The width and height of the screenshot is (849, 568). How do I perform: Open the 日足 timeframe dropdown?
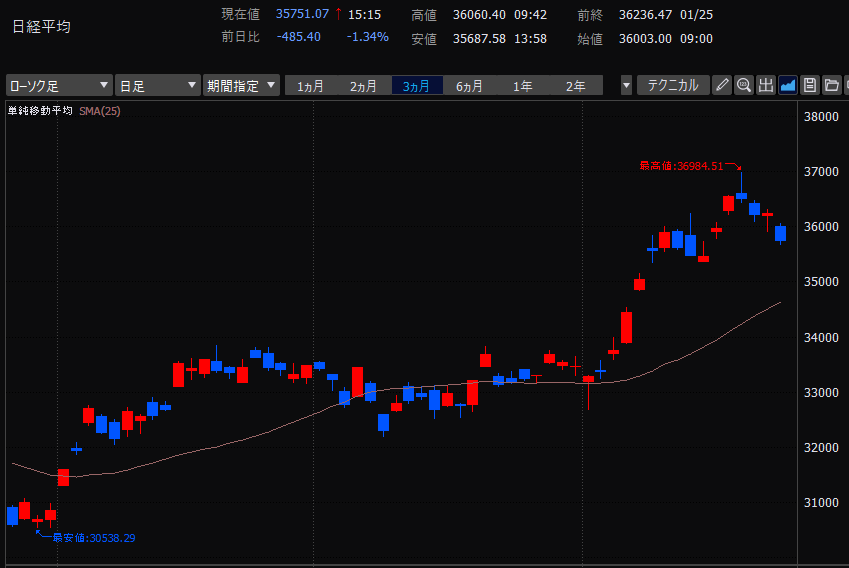(x=158, y=86)
